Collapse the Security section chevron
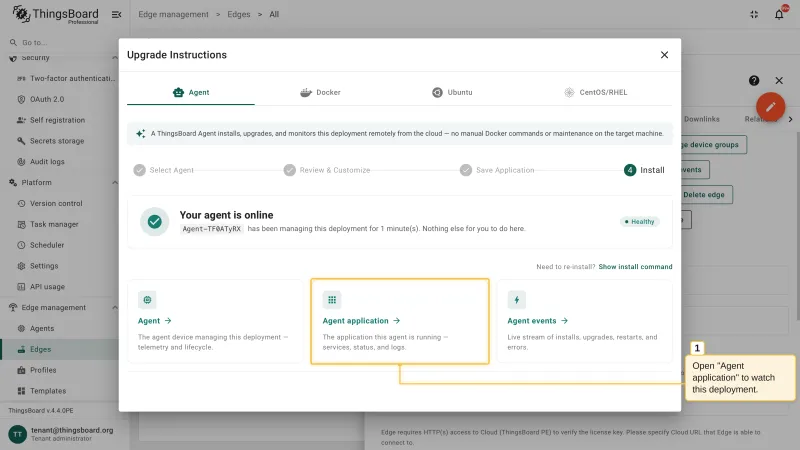Image resolution: width=800 pixels, height=450 pixels. (x=114, y=58)
